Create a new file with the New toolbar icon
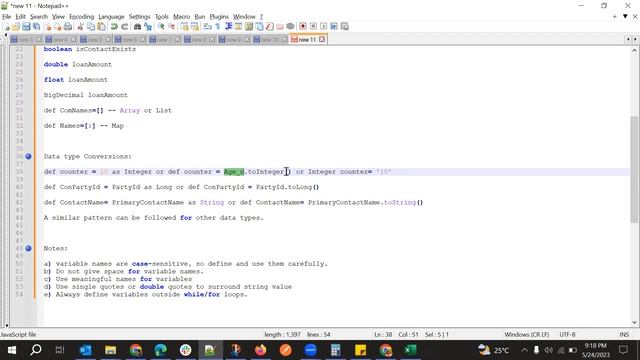The height and width of the screenshot is (360, 640). tap(6, 27)
